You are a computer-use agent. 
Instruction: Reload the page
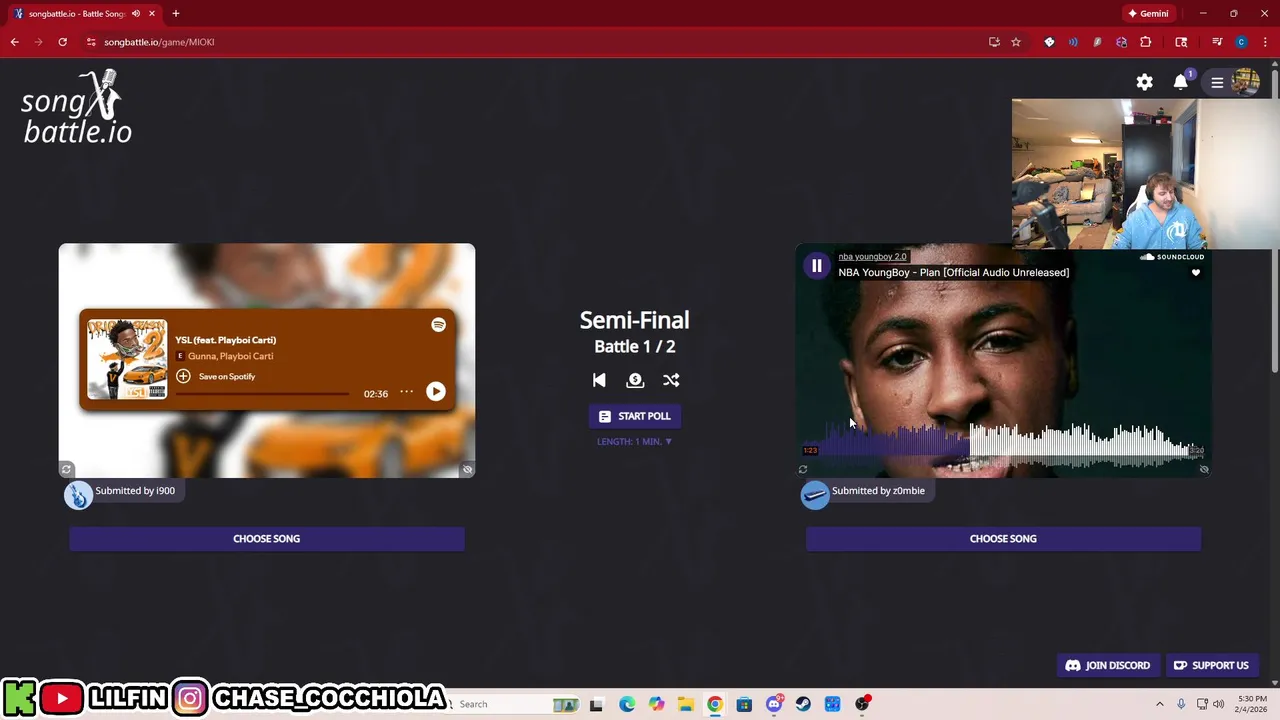pyautogui.click(x=62, y=42)
